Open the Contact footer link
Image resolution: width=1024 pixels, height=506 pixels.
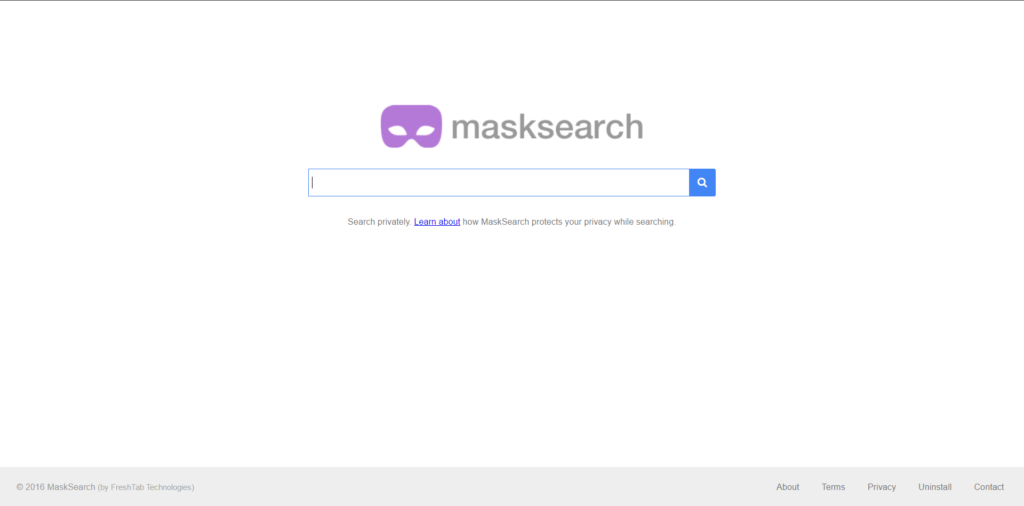click(x=989, y=487)
